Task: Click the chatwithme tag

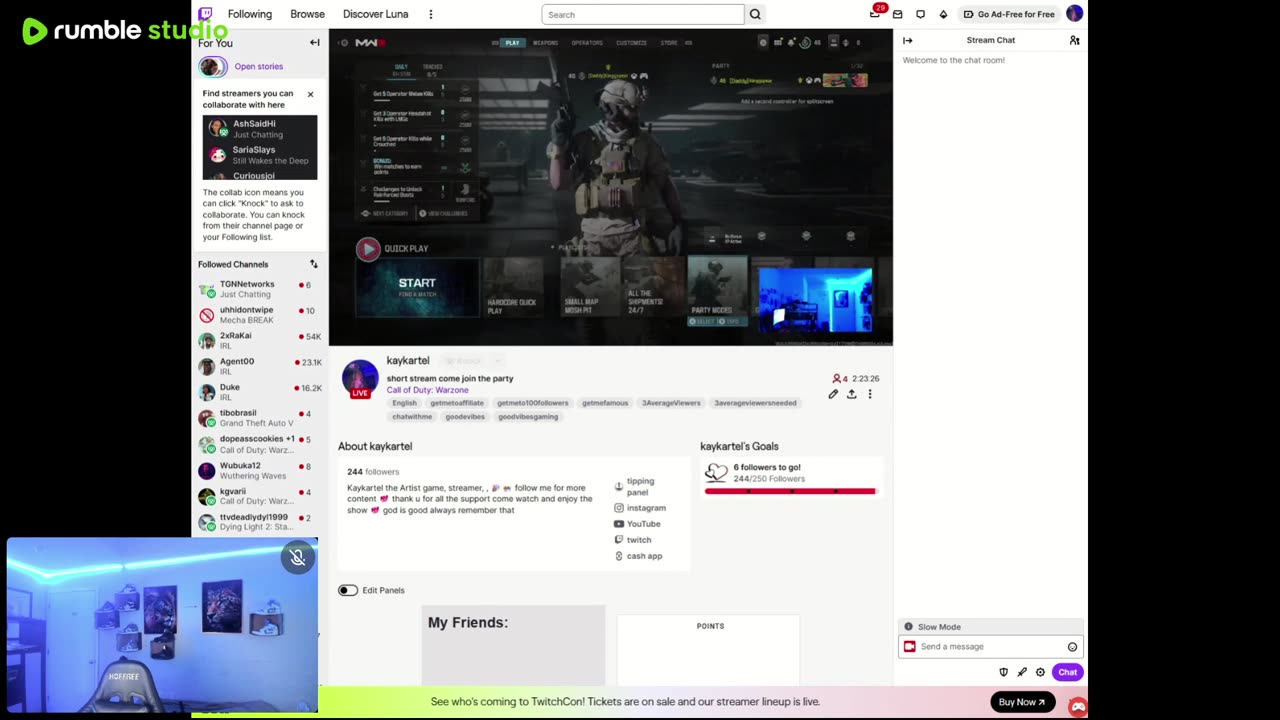Action: coord(412,417)
